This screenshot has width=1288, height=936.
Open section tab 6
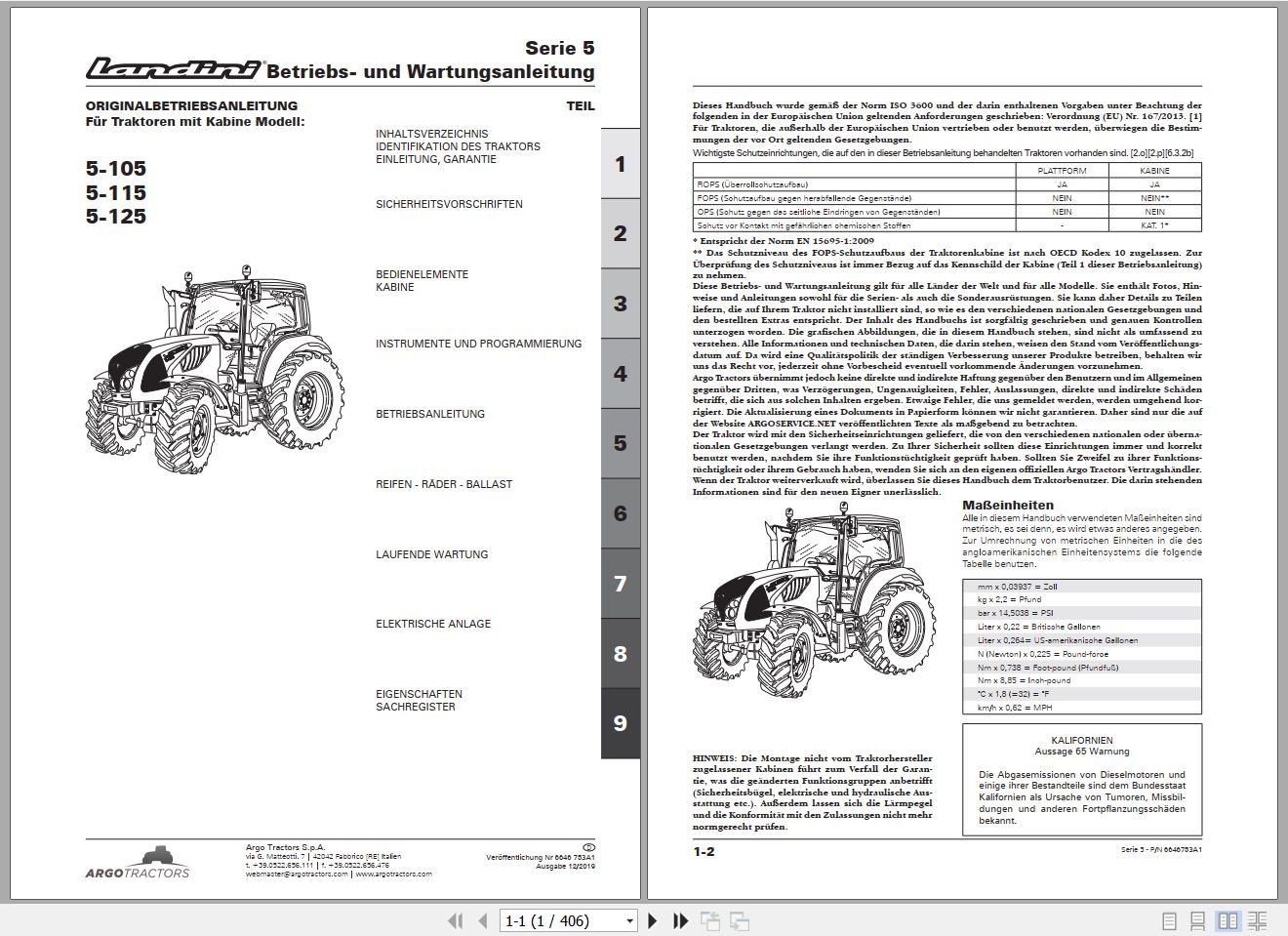coord(620,513)
